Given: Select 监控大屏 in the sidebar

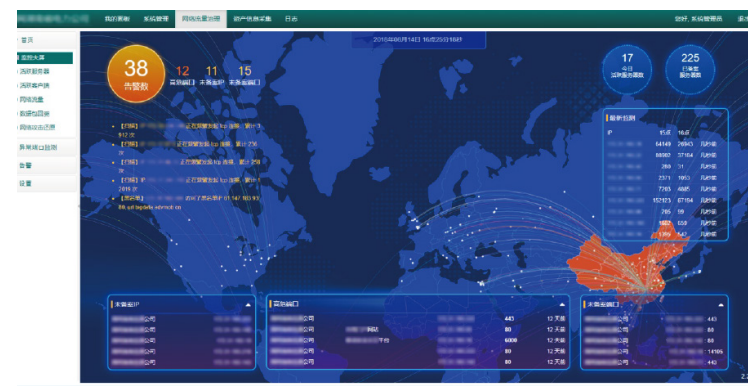Looking at the screenshot, I should point(45,58).
